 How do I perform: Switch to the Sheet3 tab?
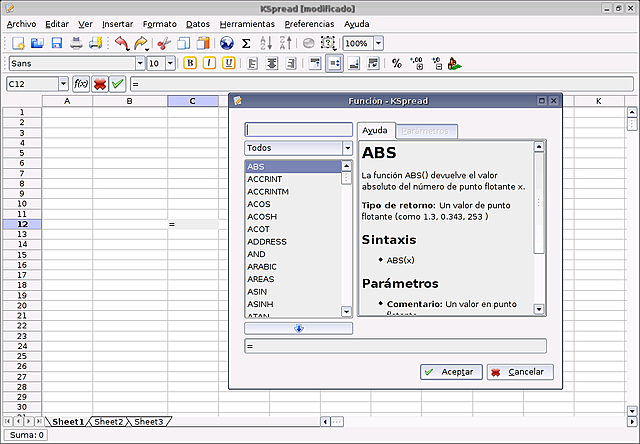click(x=149, y=422)
